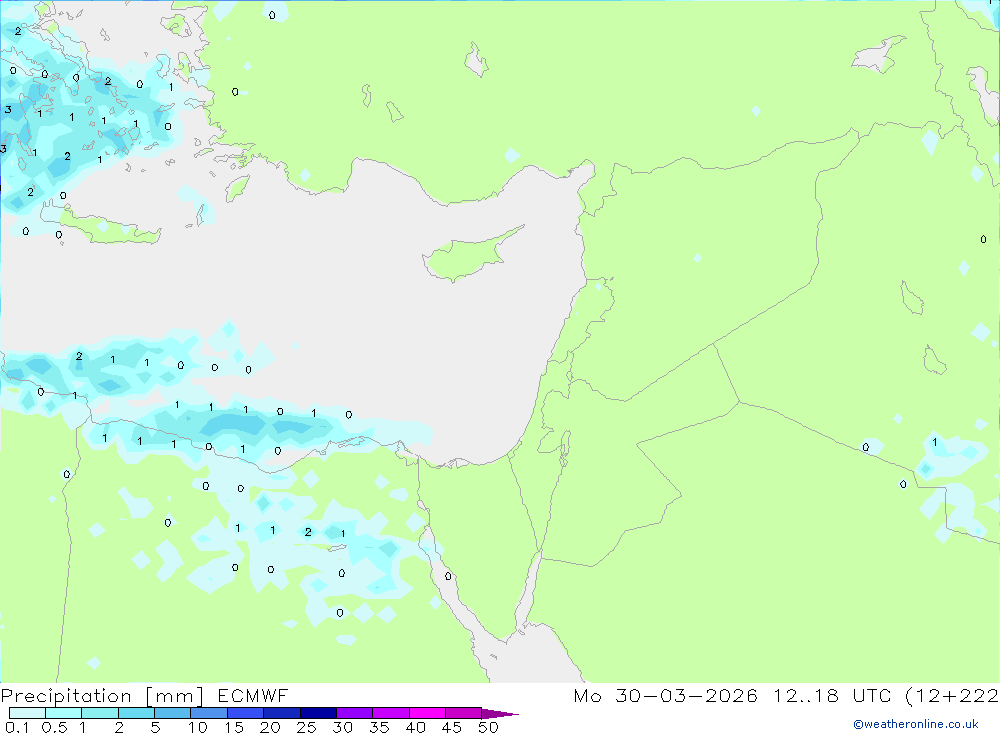The height and width of the screenshot is (733, 1000).
Task: Click the above-50 arrow tip of legend
Action: click(499, 714)
